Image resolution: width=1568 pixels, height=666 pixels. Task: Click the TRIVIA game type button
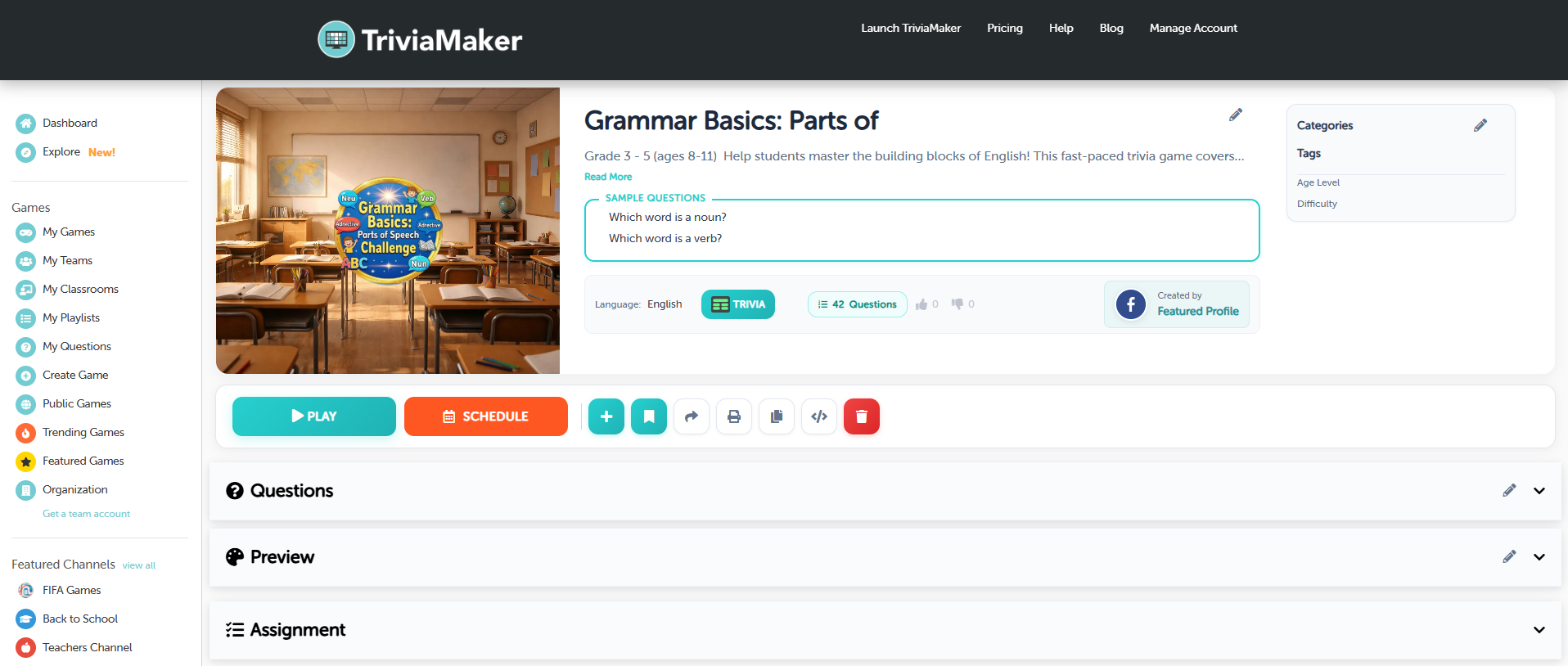(x=738, y=304)
